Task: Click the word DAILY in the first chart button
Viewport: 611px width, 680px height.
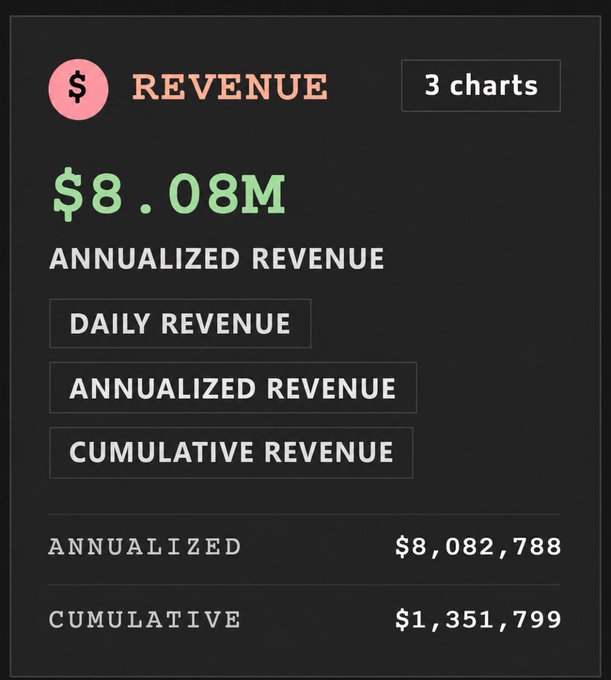Action: point(110,324)
